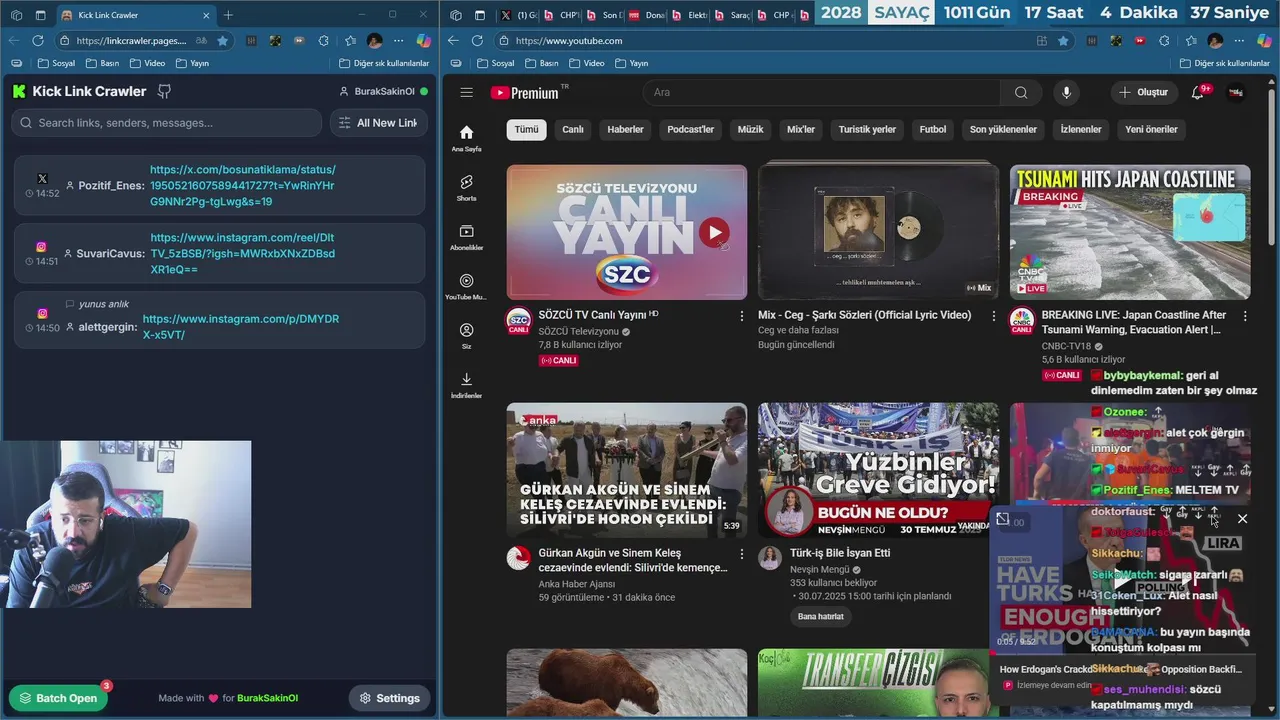
Task: Select the Futbol filter chip
Action: (x=933, y=129)
